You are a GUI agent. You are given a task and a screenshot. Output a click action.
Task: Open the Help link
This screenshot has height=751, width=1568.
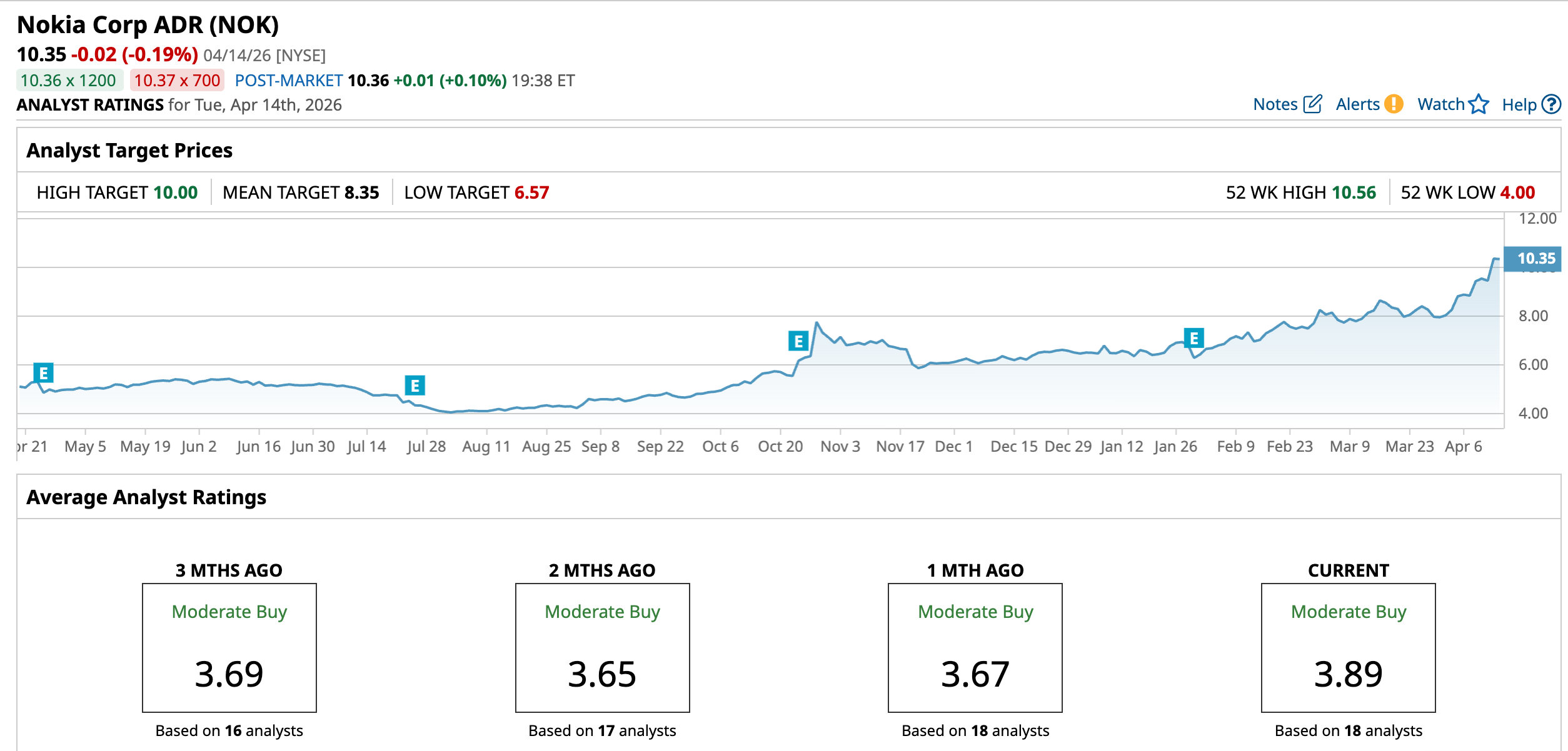(1519, 104)
